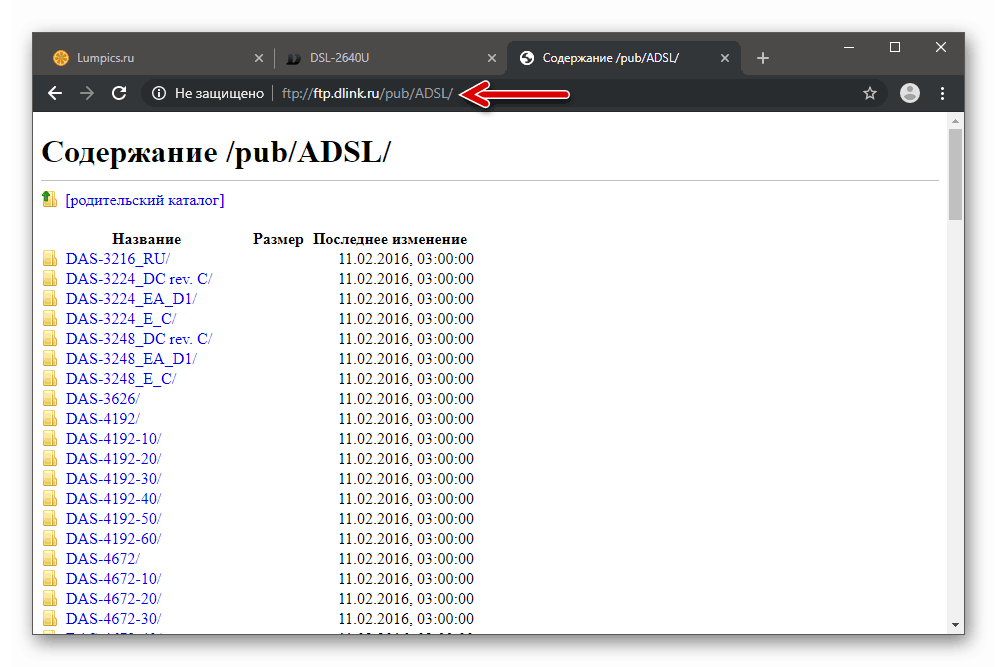Open the Chrome three-dot menu
Screen dimensions: 997x667
coord(942,93)
